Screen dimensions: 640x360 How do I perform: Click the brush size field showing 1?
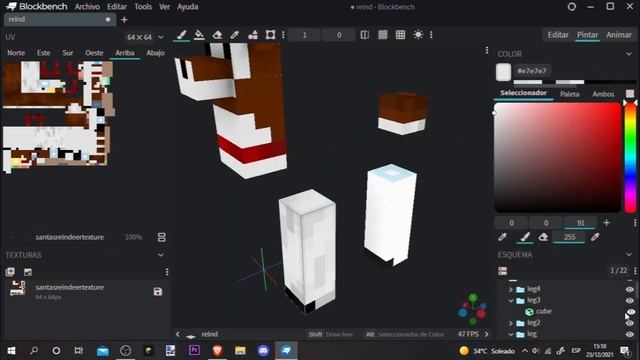point(304,35)
